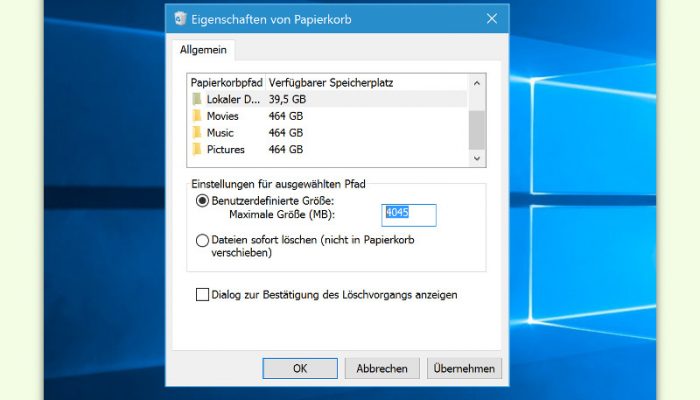The height and width of the screenshot is (400, 700).
Task: Click 464 GB value in Music row
Action: click(x=286, y=133)
